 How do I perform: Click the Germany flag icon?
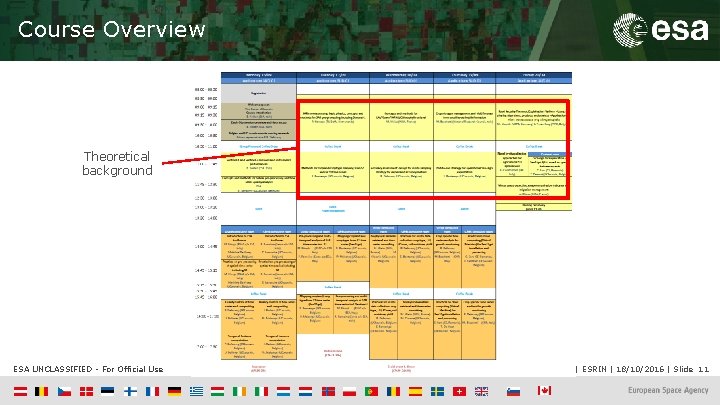pos(174,391)
